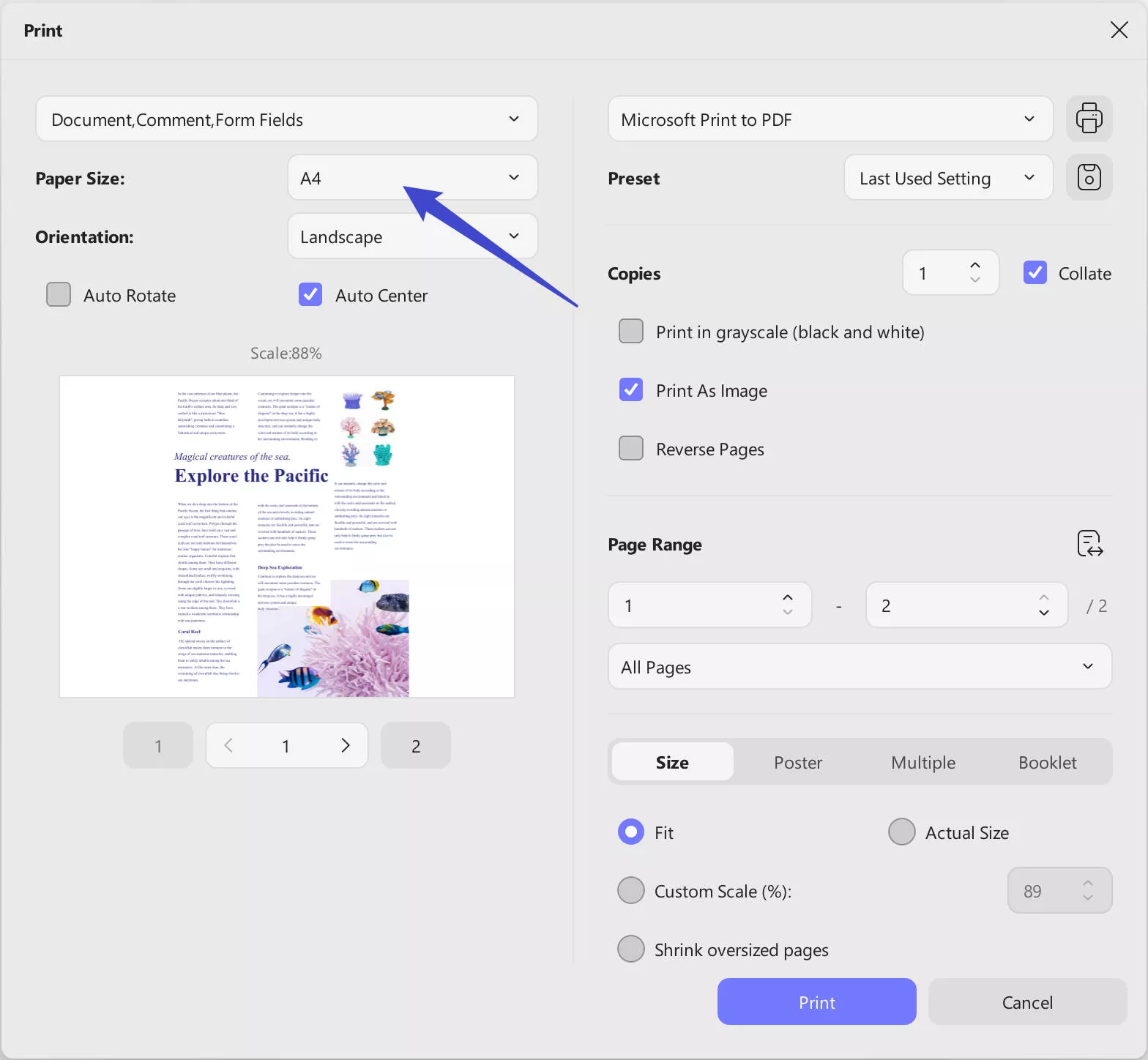This screenshot has height=1060, width=1148.
Task: Increase the Copies count
Action: [x=974, y=266]
